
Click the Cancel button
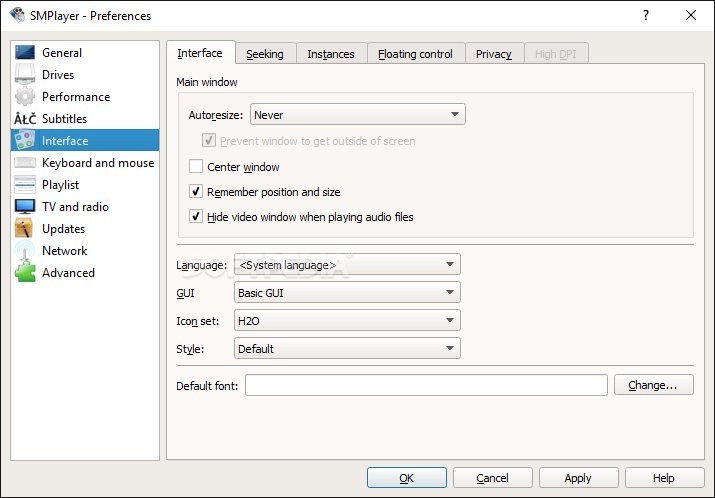pyautogui.click(x=492, y=477)
